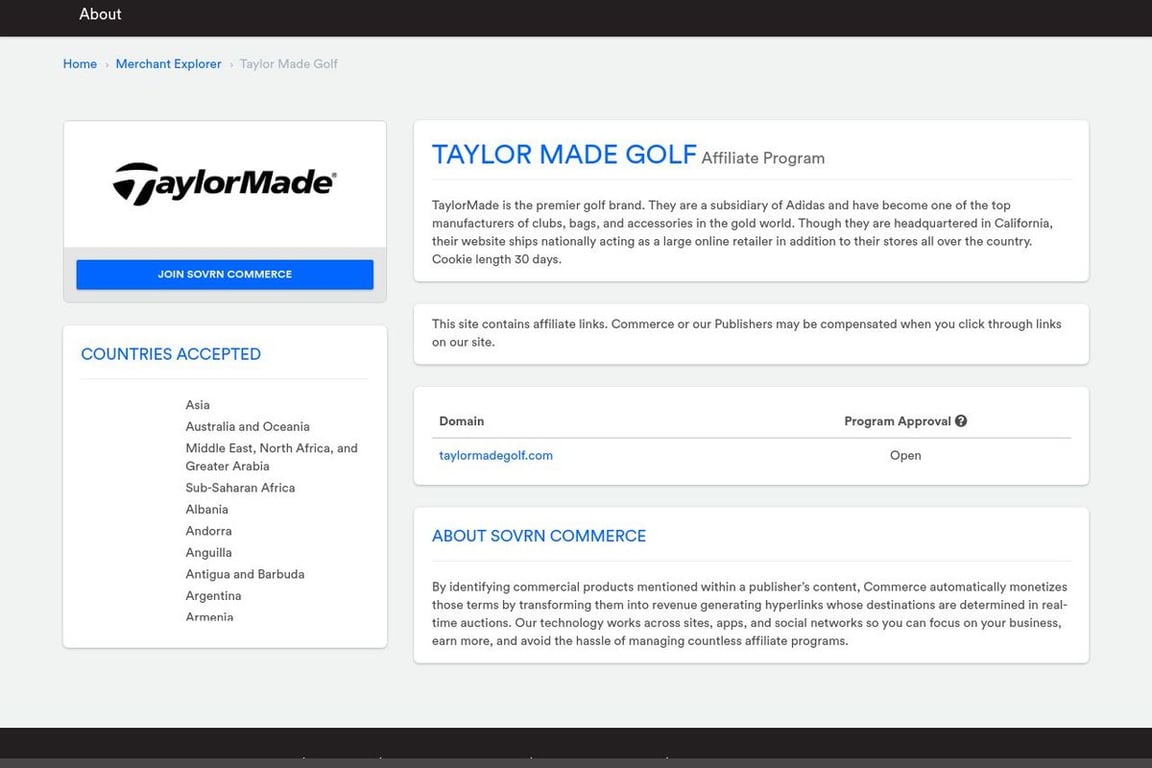Select Andorra in the countries list

pyautogui.click(x=209, y=531)
